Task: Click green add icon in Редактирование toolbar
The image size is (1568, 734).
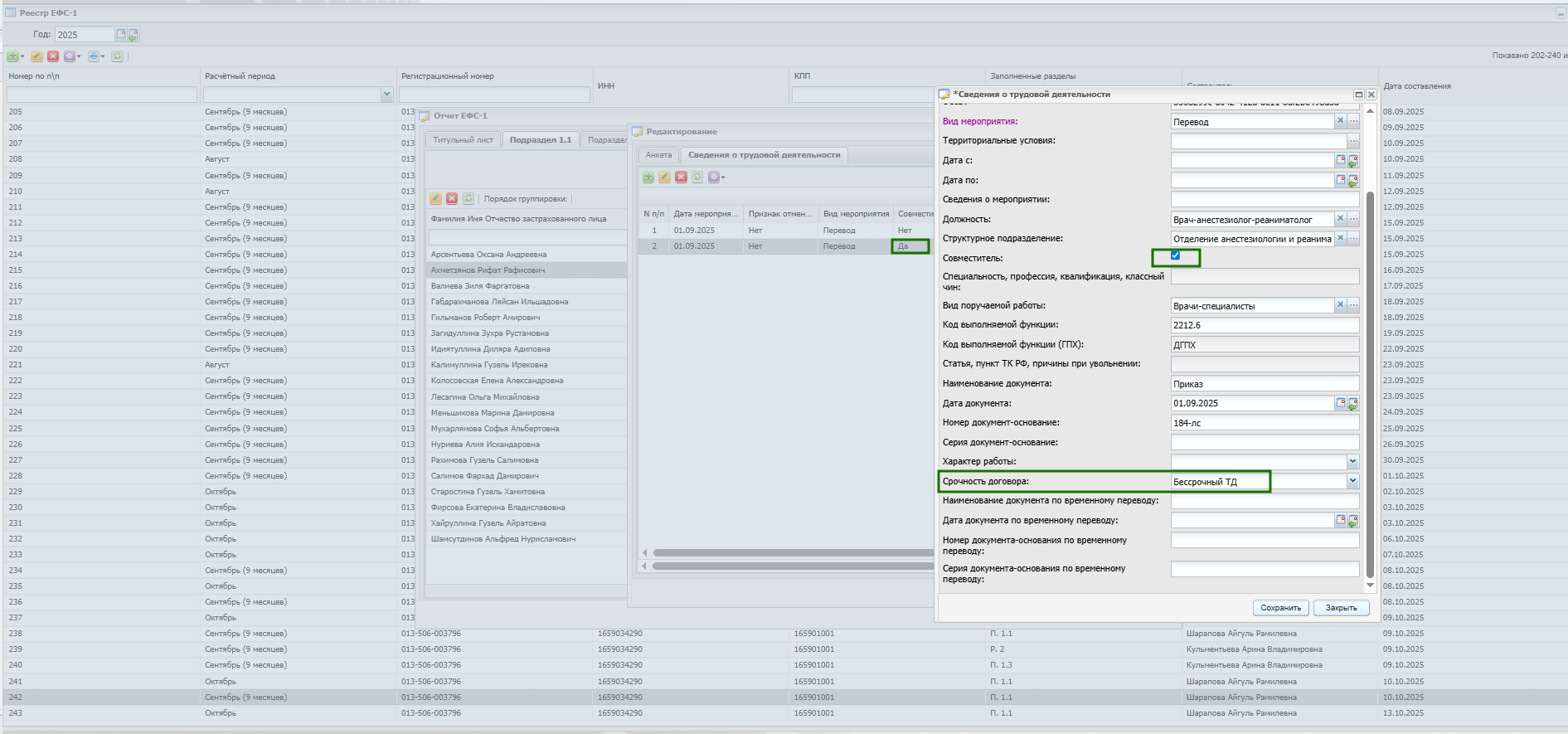Action: (x=648, y=177)
